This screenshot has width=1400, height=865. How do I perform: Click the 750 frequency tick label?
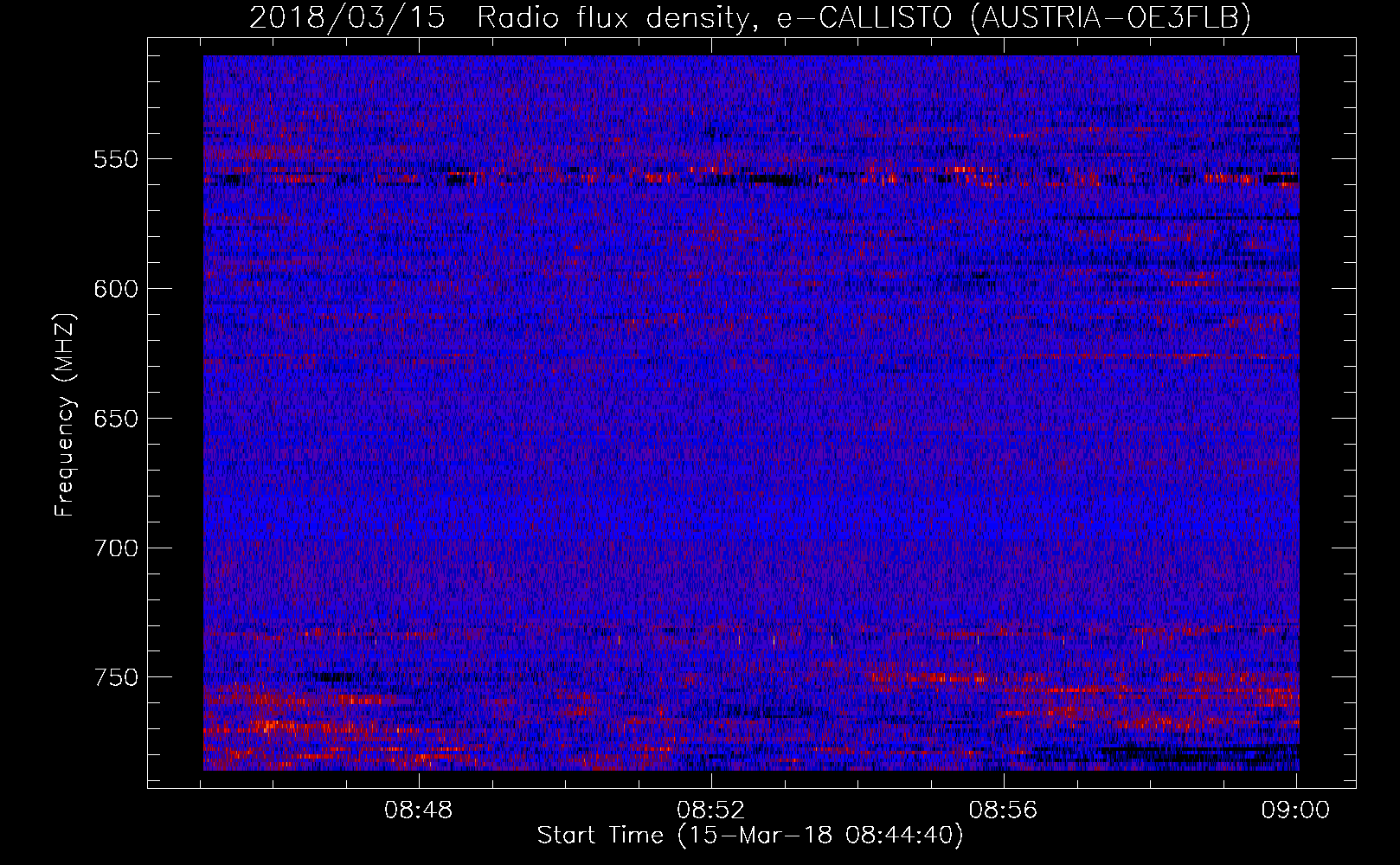[116, 677]
